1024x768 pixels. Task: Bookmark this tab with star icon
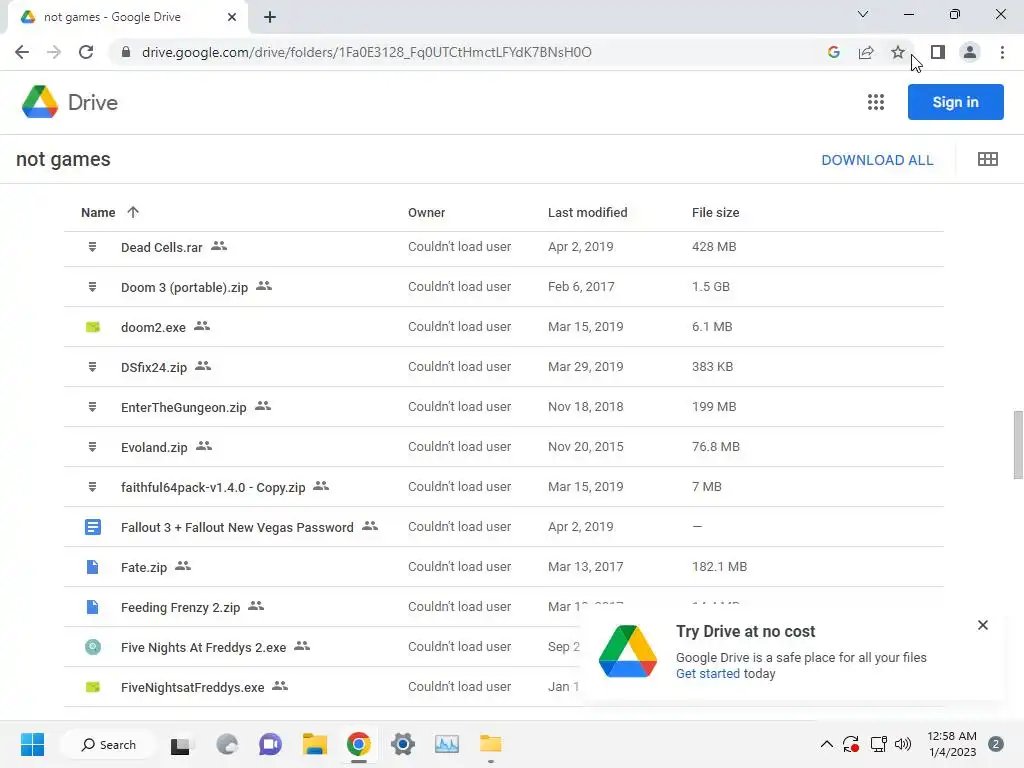(x=897, y=52)
